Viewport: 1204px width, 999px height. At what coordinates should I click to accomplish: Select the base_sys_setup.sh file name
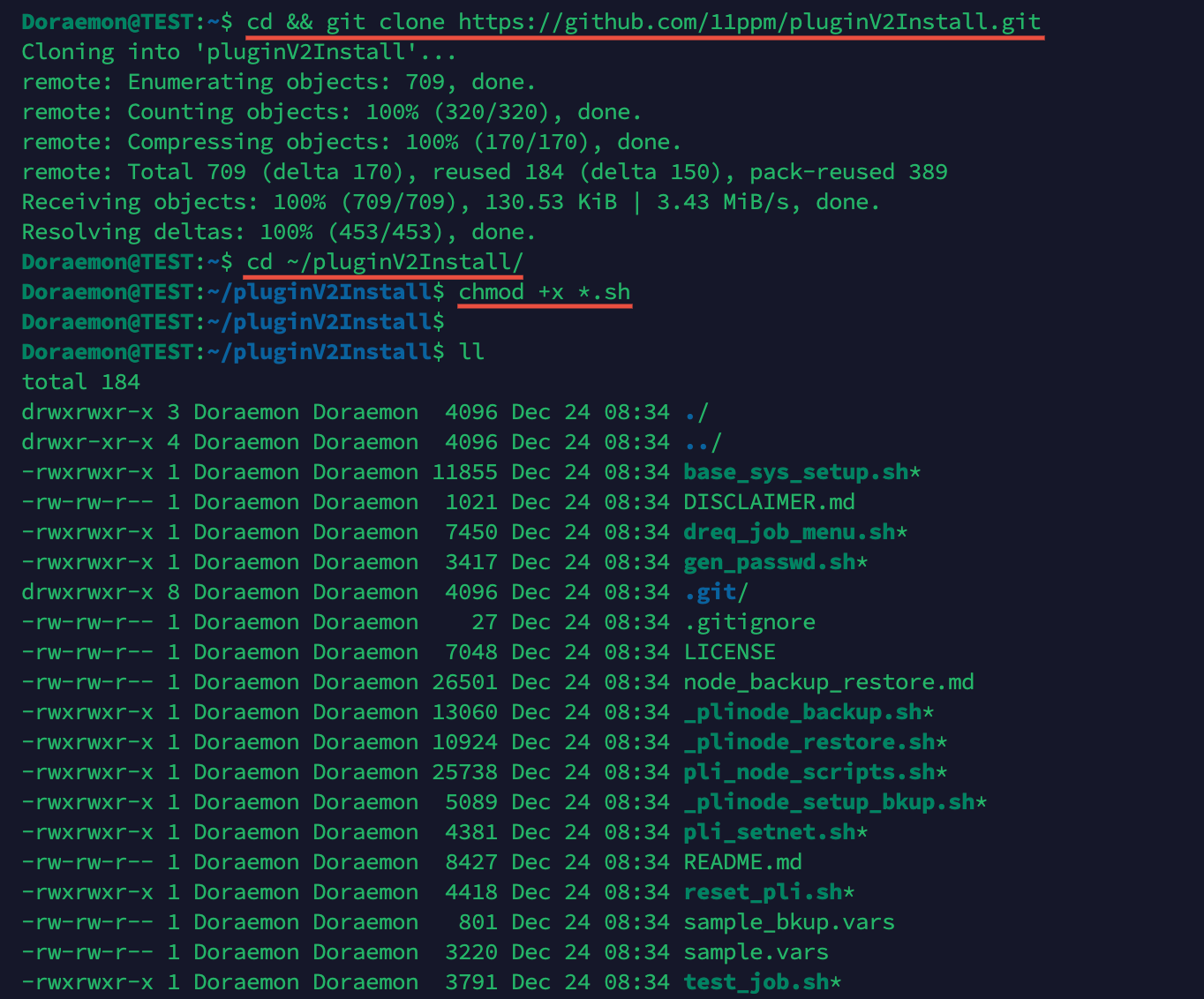click(x=796, y=472)
